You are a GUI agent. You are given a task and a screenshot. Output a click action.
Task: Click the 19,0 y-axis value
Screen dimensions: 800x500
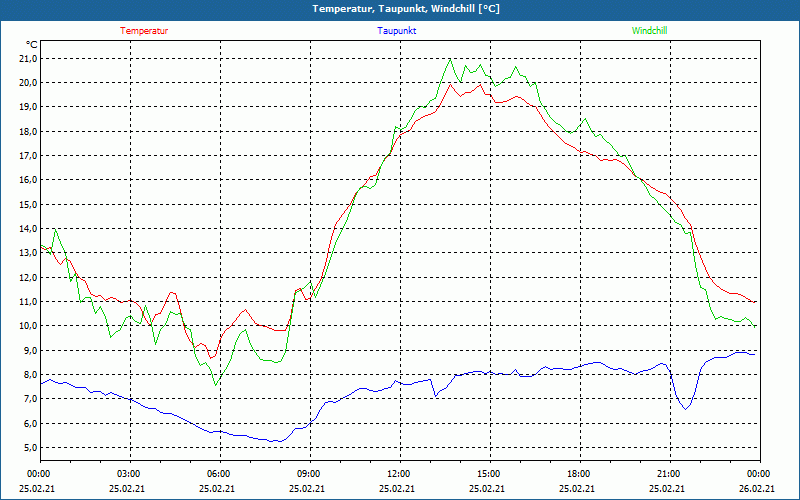(29, 107)
